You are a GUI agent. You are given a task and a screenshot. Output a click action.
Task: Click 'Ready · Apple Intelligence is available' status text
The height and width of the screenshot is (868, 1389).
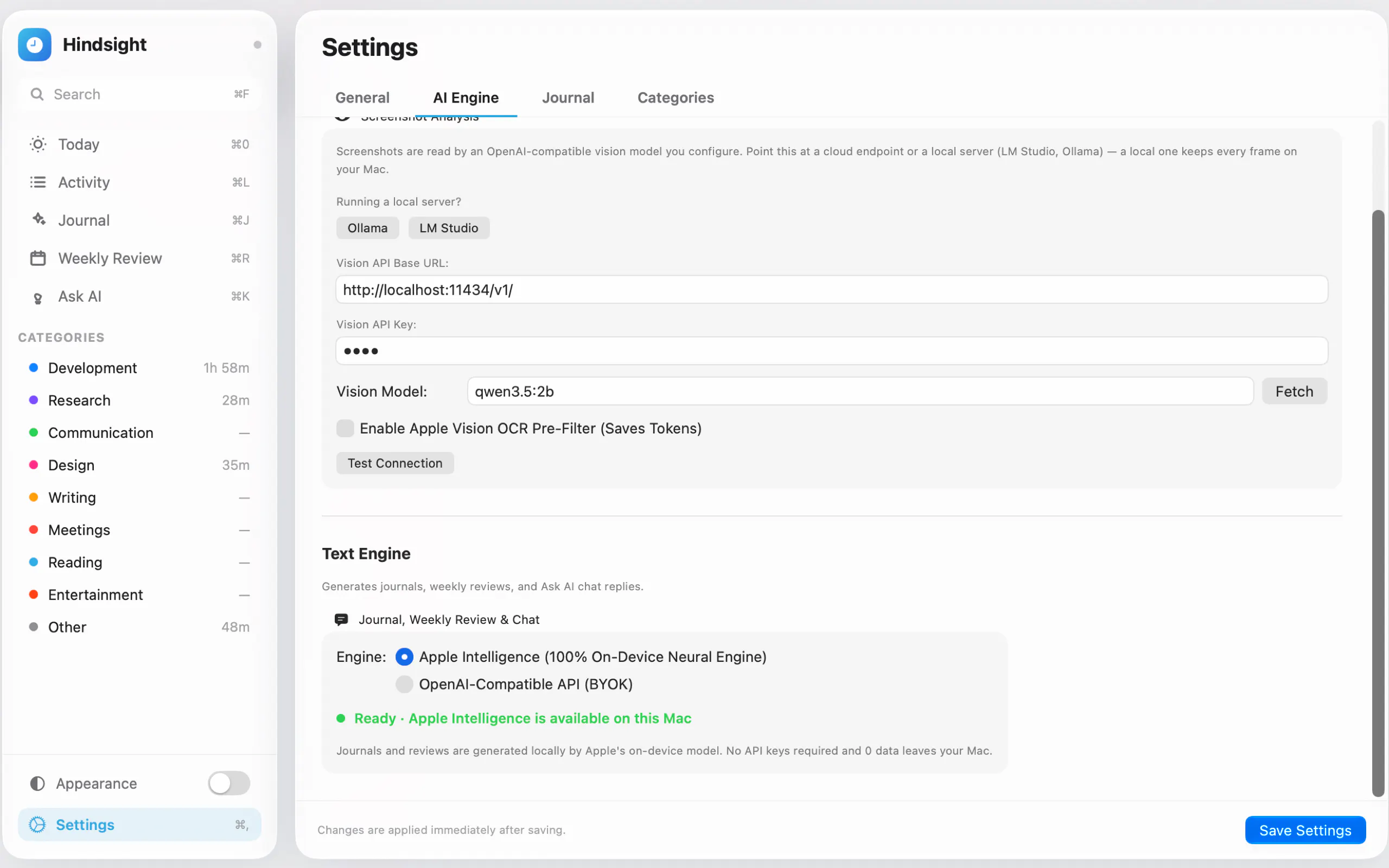523,718
